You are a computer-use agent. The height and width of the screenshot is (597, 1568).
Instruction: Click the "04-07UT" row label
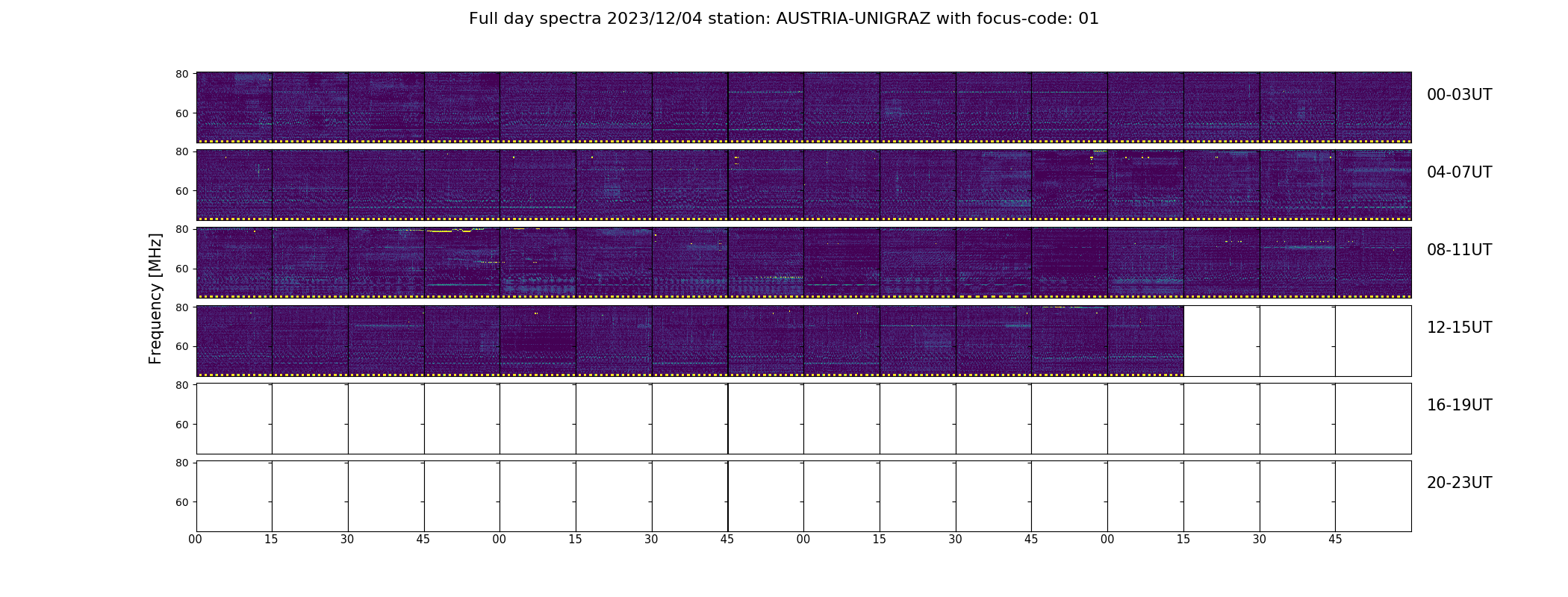point(1459,172)
